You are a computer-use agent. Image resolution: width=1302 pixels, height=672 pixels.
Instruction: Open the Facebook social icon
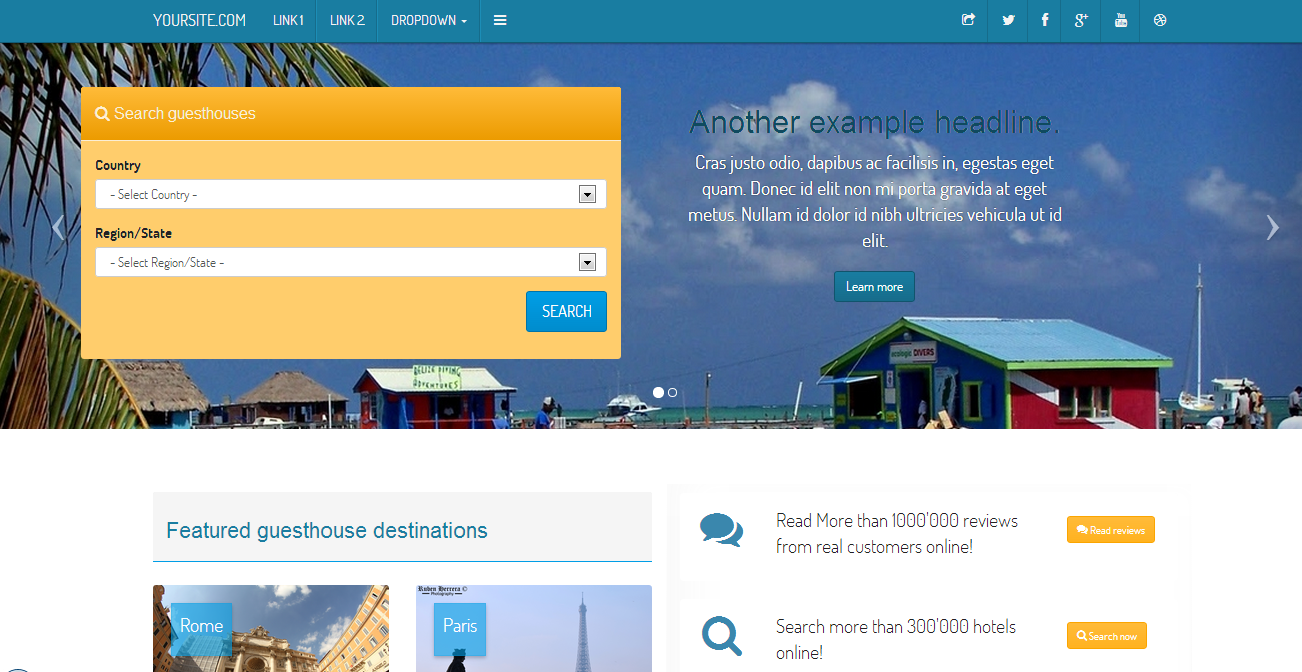pyautogui.click(x=1045, y=20)
